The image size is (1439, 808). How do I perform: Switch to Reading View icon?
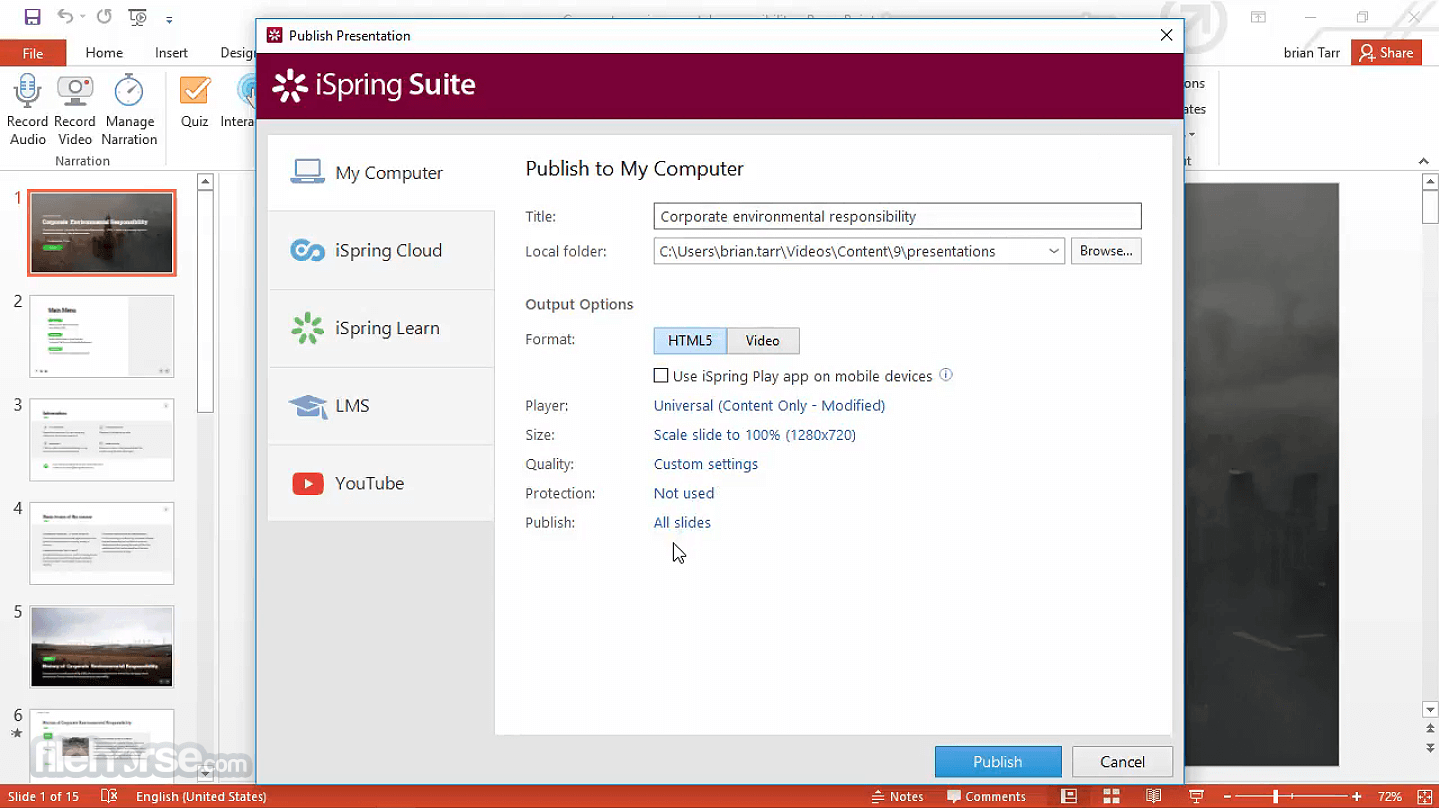(x=1153, y=797)
